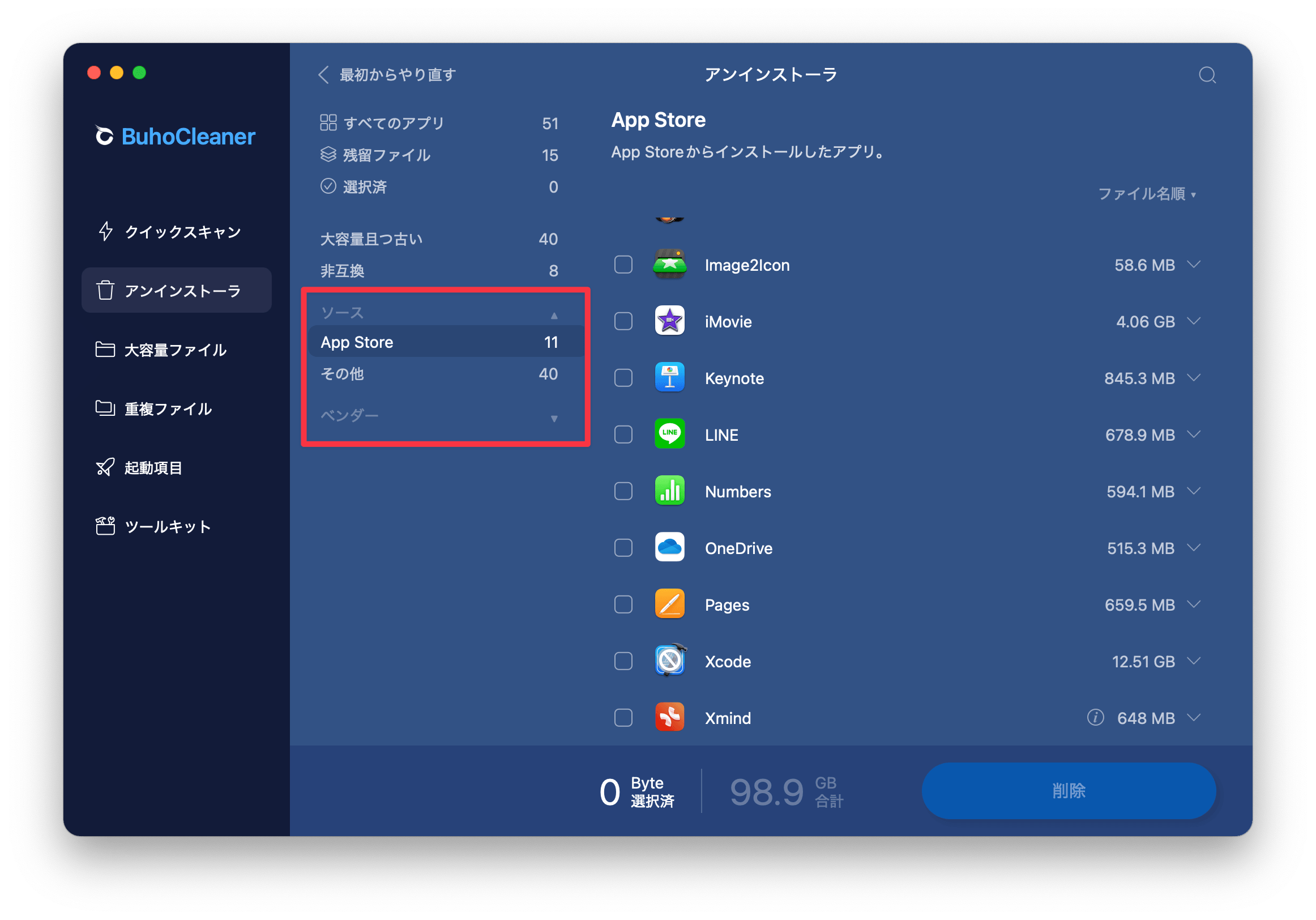The width and height of the screenshot is (1316, 920).
Task: Tick the Xcode checkbox
Action: point(623,661)
